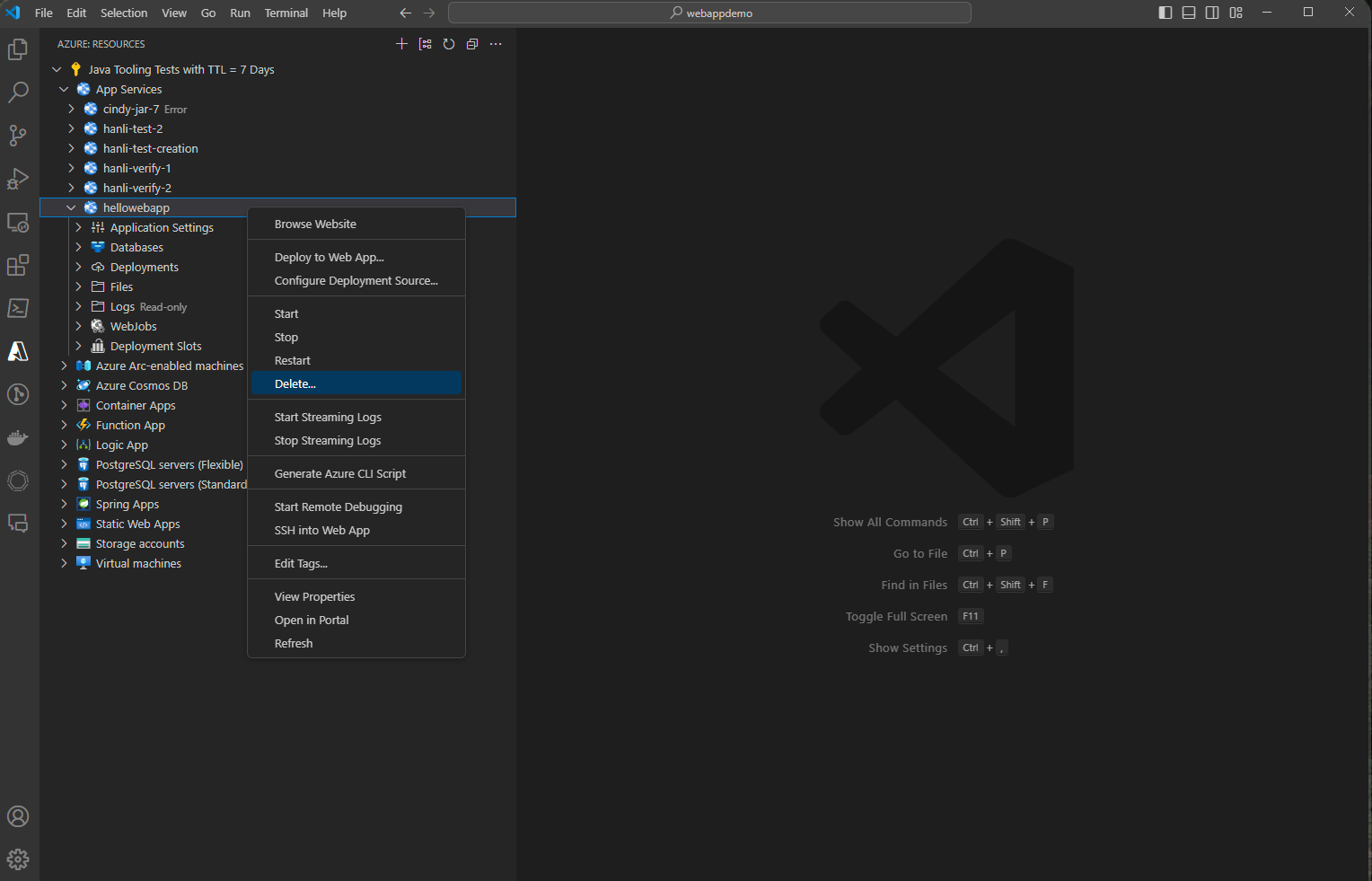Click Open in Portal menu entry
This screenshot has width=1372, height=881.
[312, 620]
